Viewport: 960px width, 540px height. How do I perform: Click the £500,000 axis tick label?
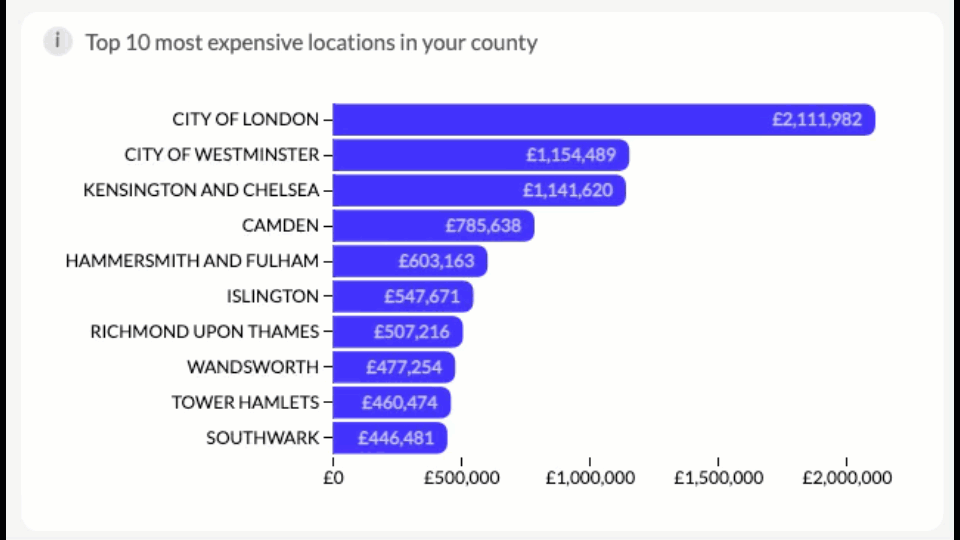(x=462, y=478)
